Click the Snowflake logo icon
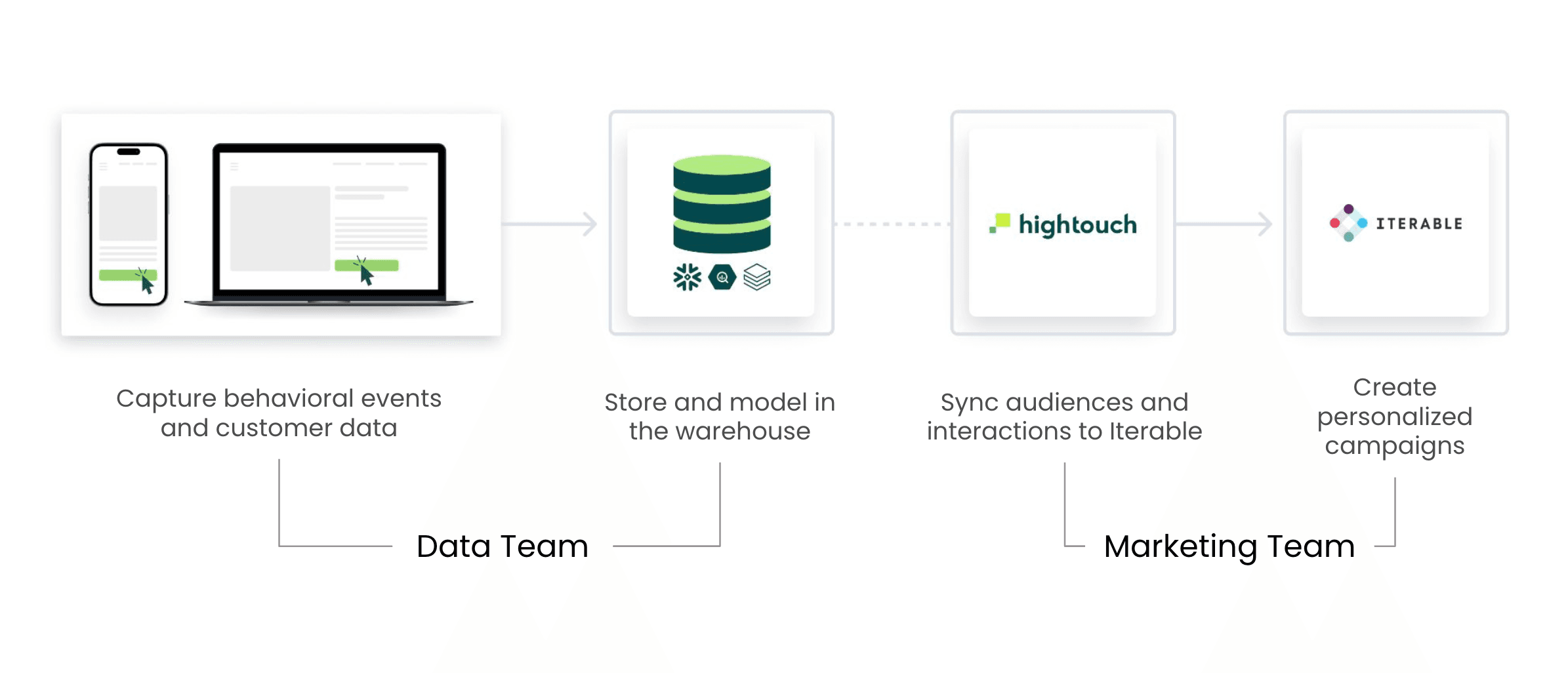This screenshot has height=673, width=1568. click(x=687, y=277)
